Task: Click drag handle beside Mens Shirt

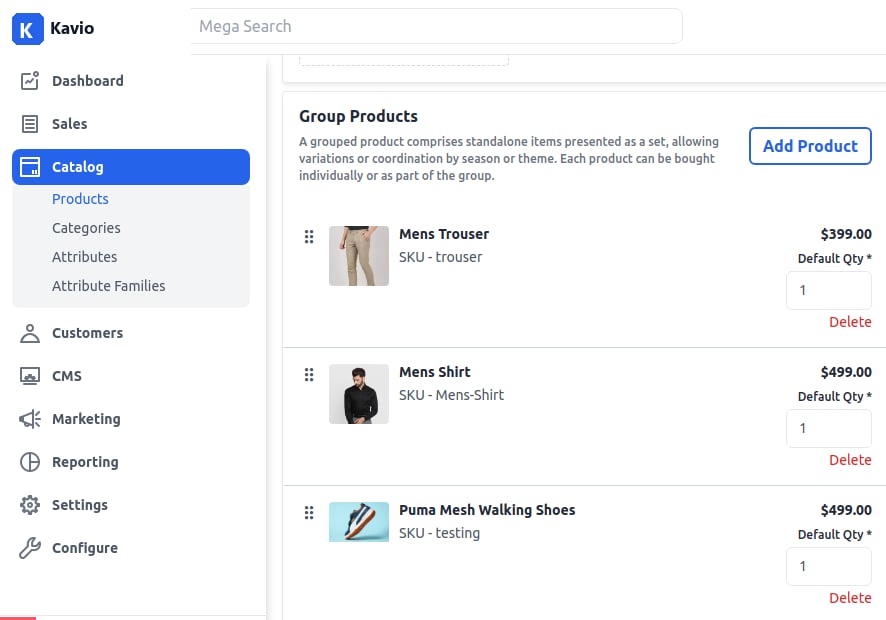Action: pyautogui.click(x=309, y=374)
